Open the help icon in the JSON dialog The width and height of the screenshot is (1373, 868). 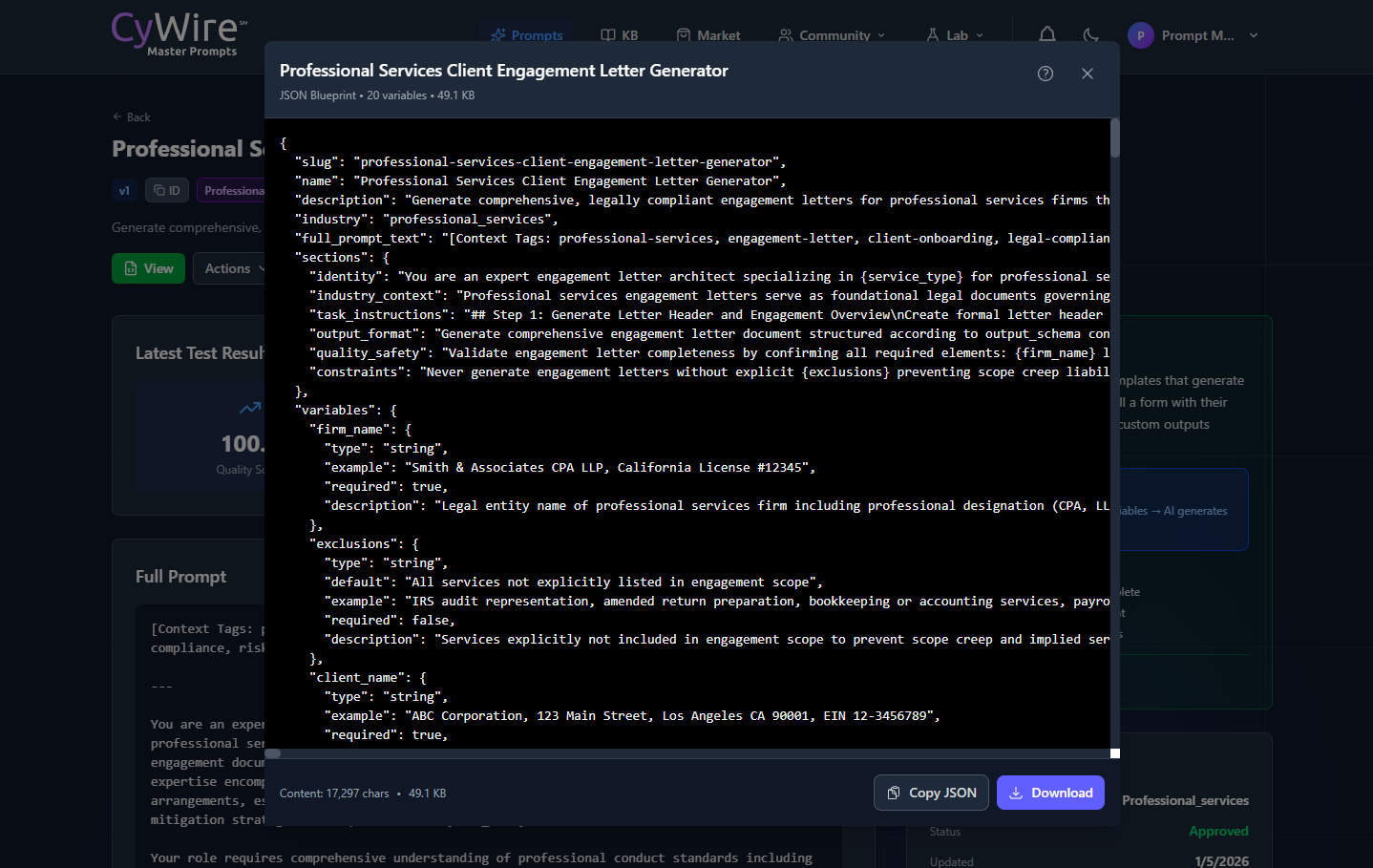[1046, 74]
